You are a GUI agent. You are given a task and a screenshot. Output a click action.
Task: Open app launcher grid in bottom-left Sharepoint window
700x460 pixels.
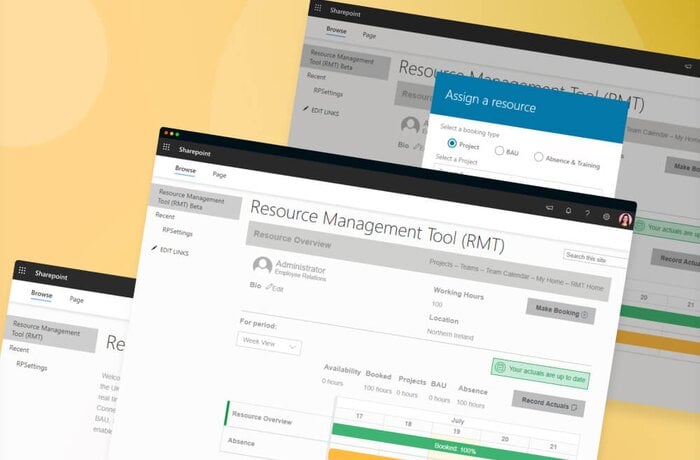[22, 270]
